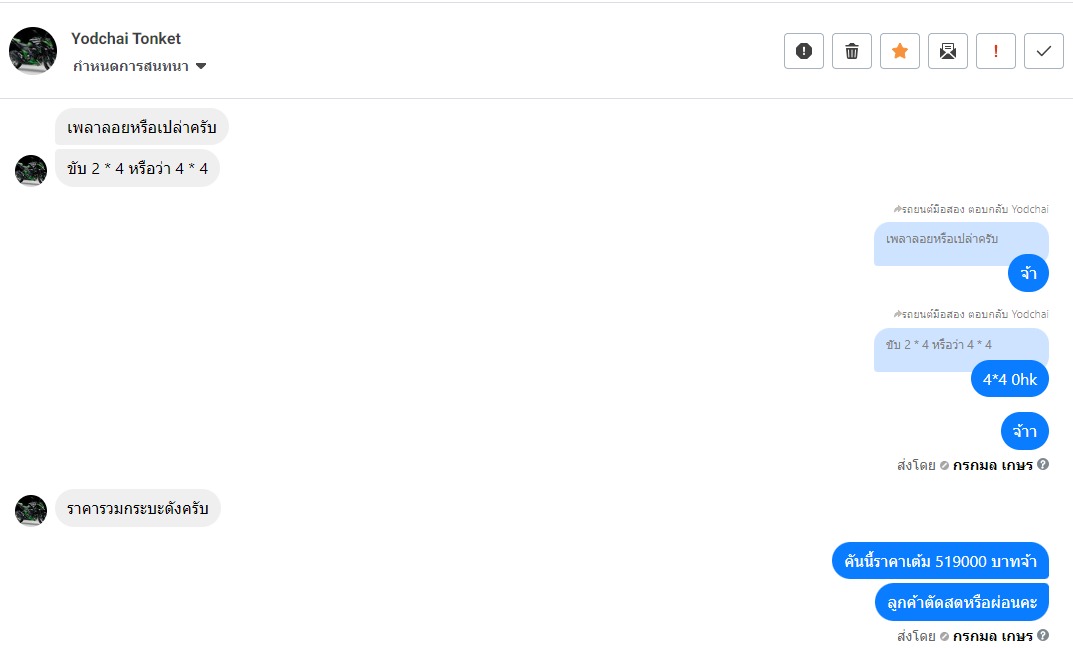
Task: Click the reply arrow icon above quoted "เพลาลอยหรือเปล่าครับ"
Action: 897,209
